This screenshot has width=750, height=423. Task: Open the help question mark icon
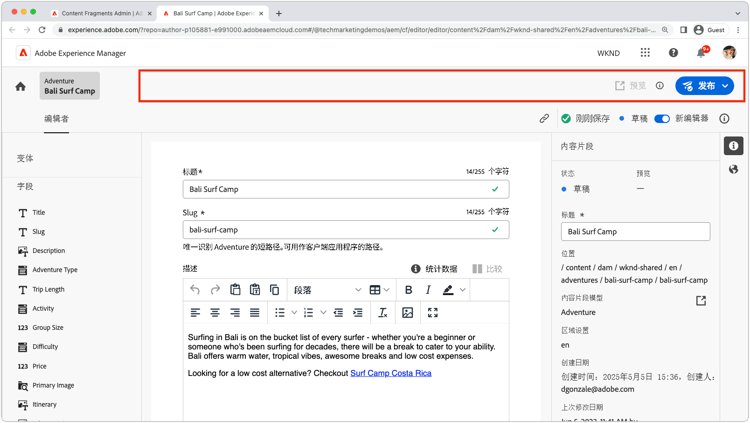point(673,53)
